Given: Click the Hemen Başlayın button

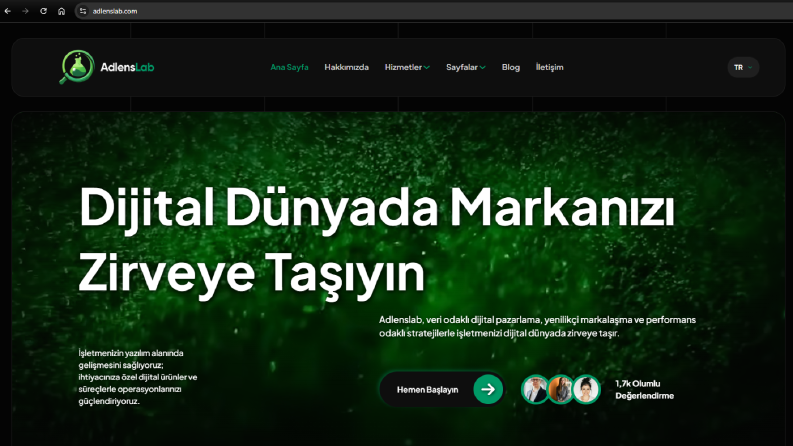Looking at the screenshot, I should point(443,389).
